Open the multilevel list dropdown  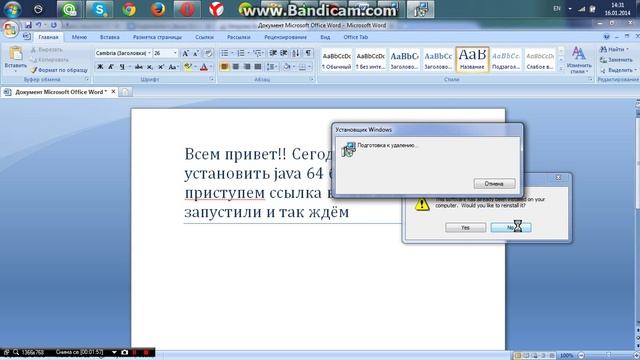[258, 53]
